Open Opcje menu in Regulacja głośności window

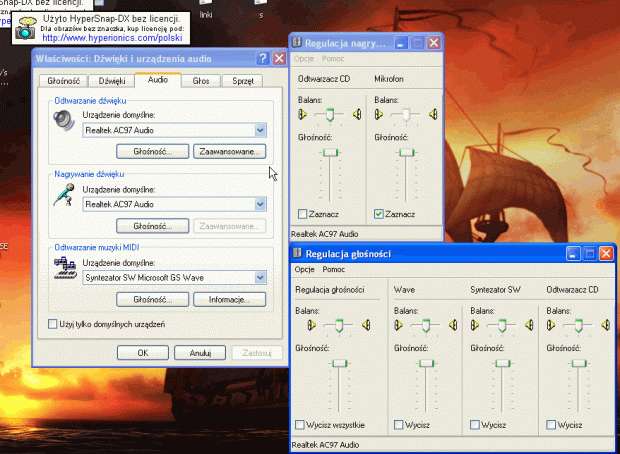click(x=304, y=270)
